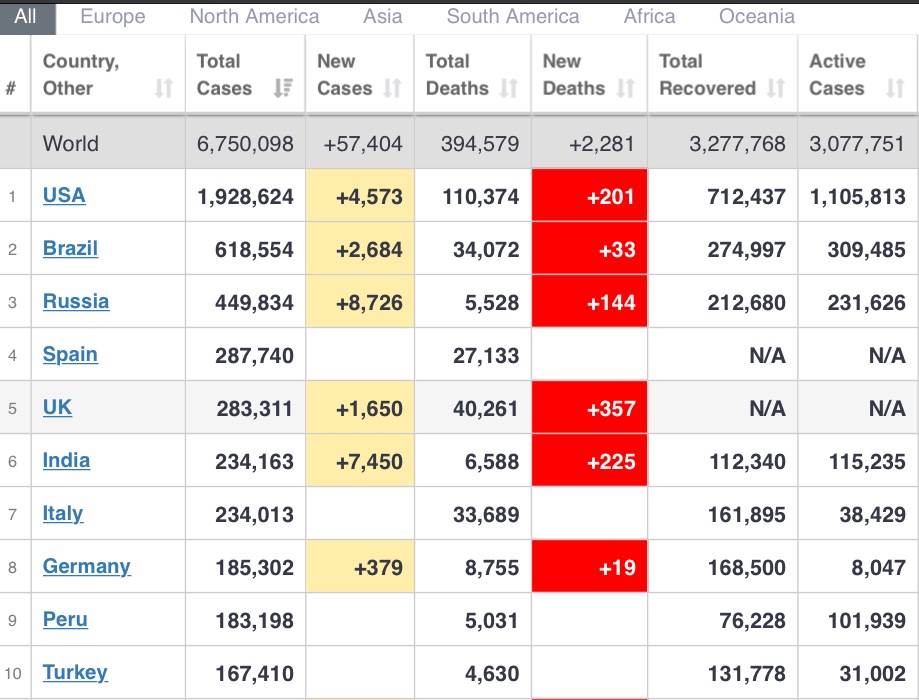Click Peru total cases 183,198
The image size is (919, 700).
tap(254, 620)
